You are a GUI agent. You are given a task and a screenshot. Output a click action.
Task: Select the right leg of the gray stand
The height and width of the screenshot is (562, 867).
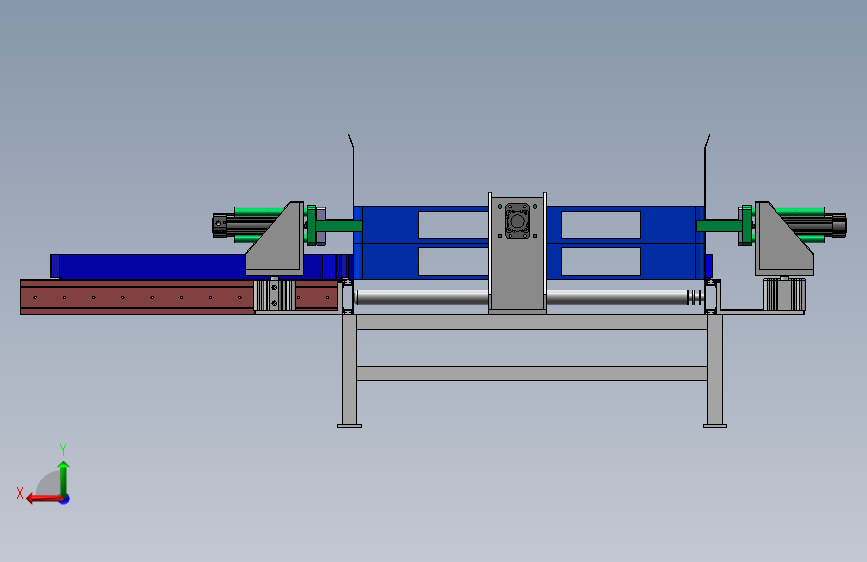(x=715, y=370)
